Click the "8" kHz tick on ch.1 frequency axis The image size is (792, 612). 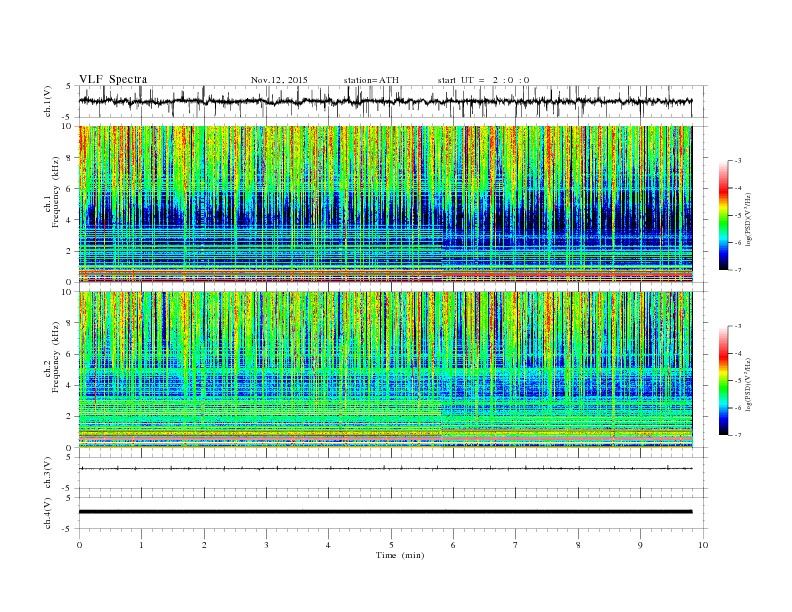(70, 158)
